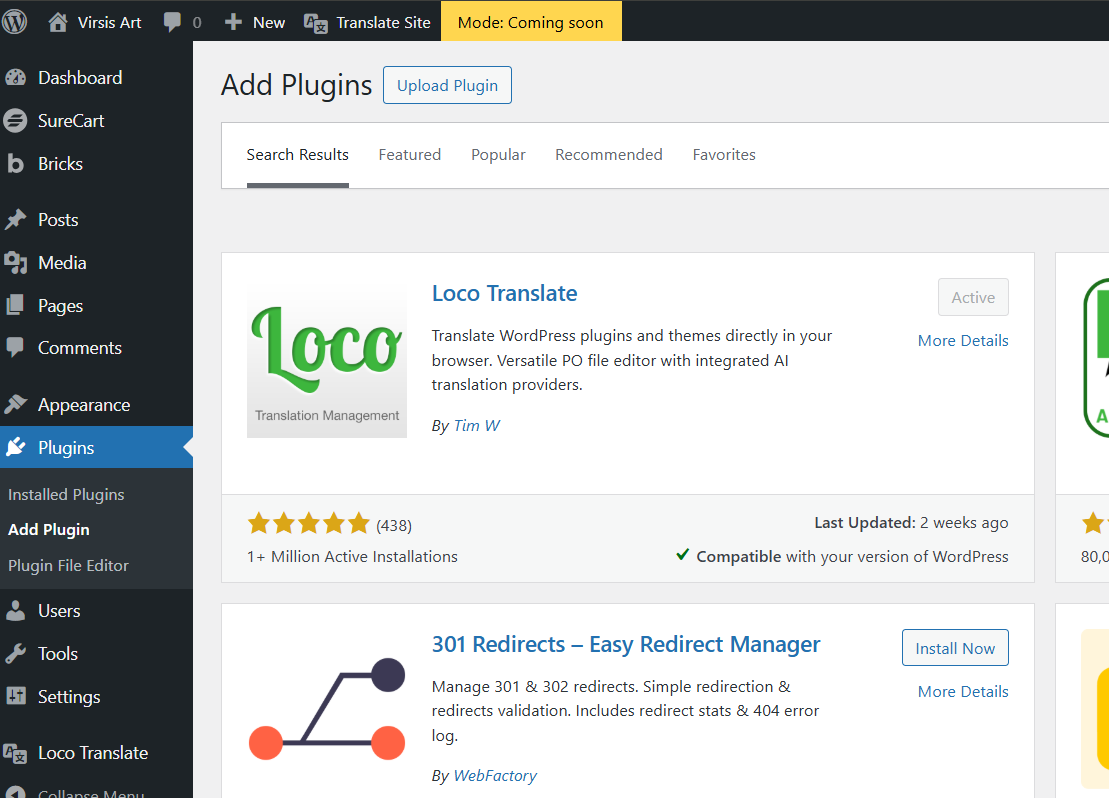
Task: Click the Media icon in sidebar
Action: [x=15, y=263]
